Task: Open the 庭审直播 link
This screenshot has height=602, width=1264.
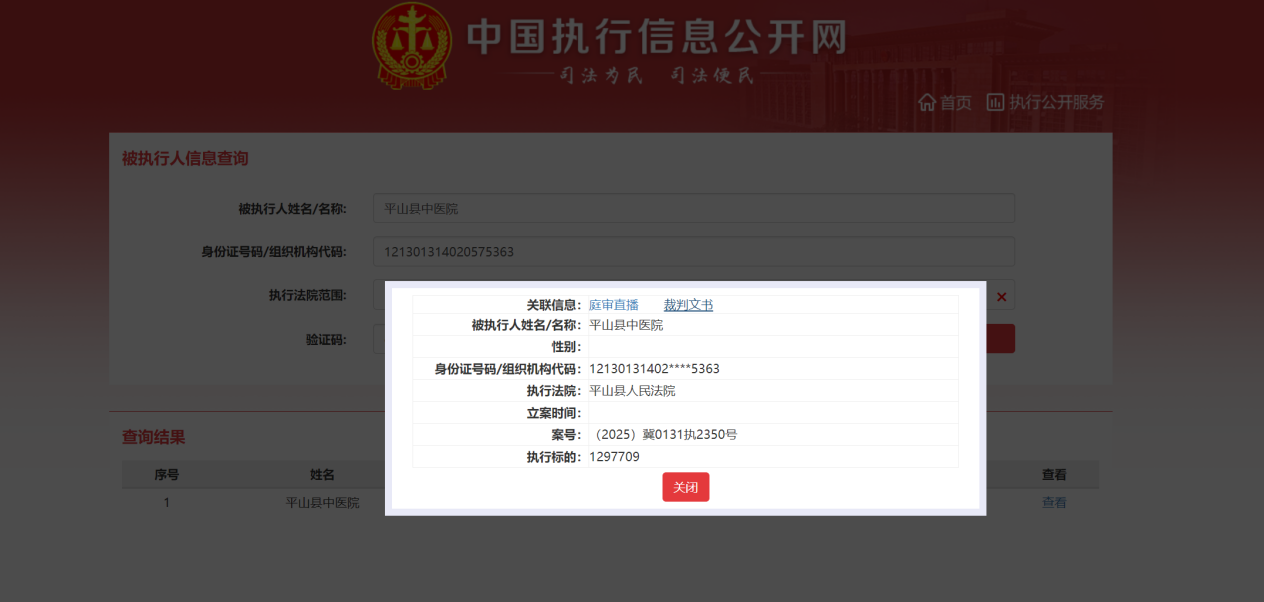Action: click(613, 305)
